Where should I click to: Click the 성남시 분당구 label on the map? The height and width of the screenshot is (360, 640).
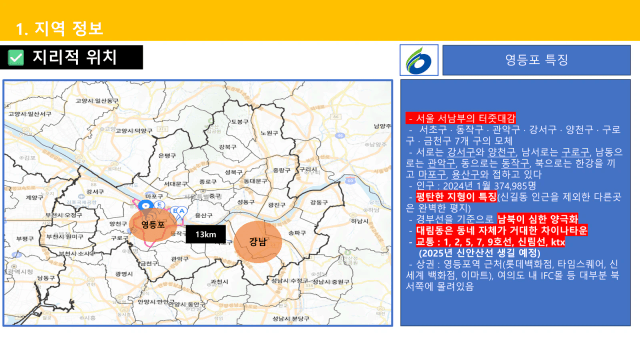pyautogui.click(x=291, y=318)
